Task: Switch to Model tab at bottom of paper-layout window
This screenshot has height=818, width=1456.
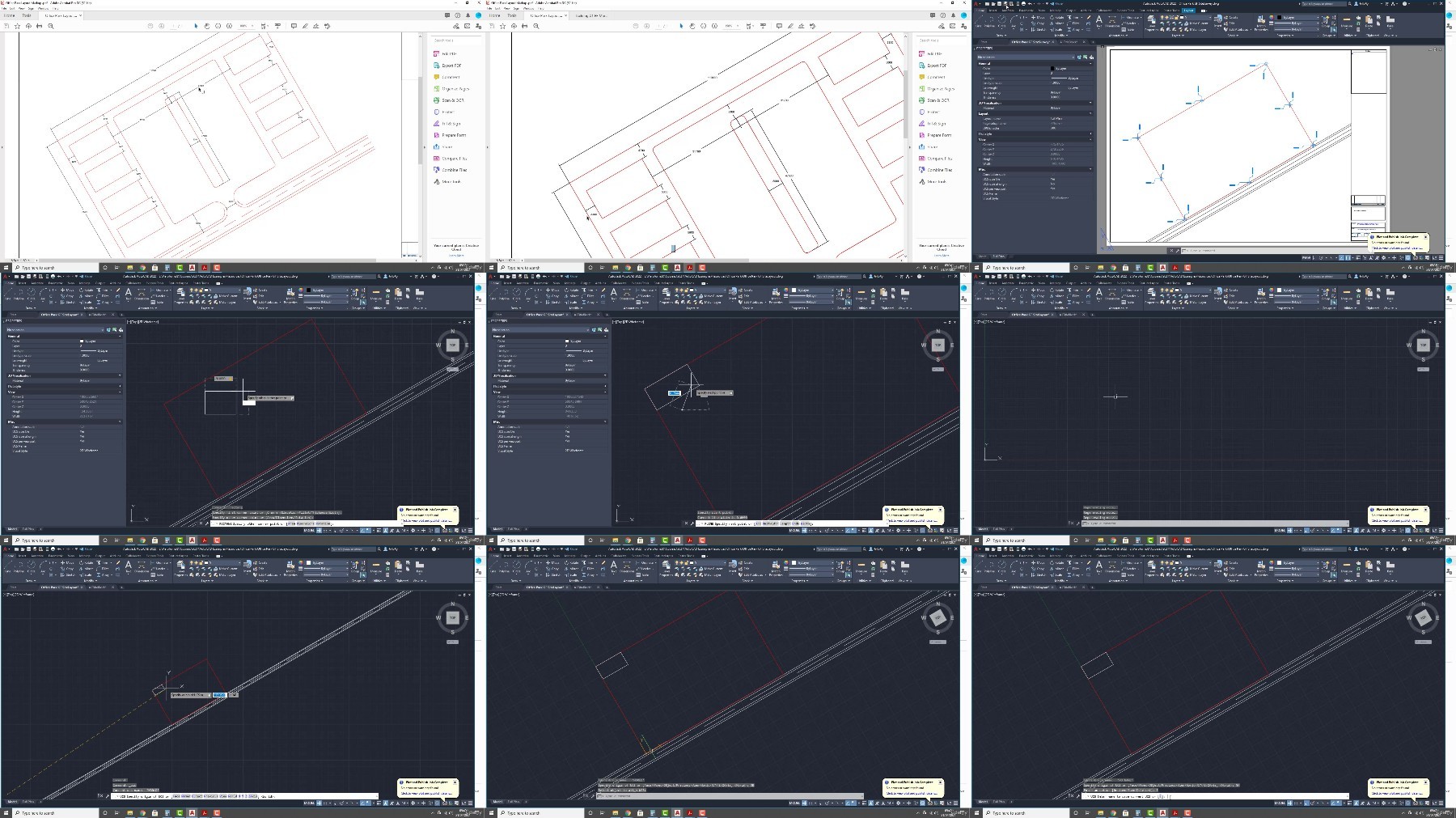Action: click(984, 257)
